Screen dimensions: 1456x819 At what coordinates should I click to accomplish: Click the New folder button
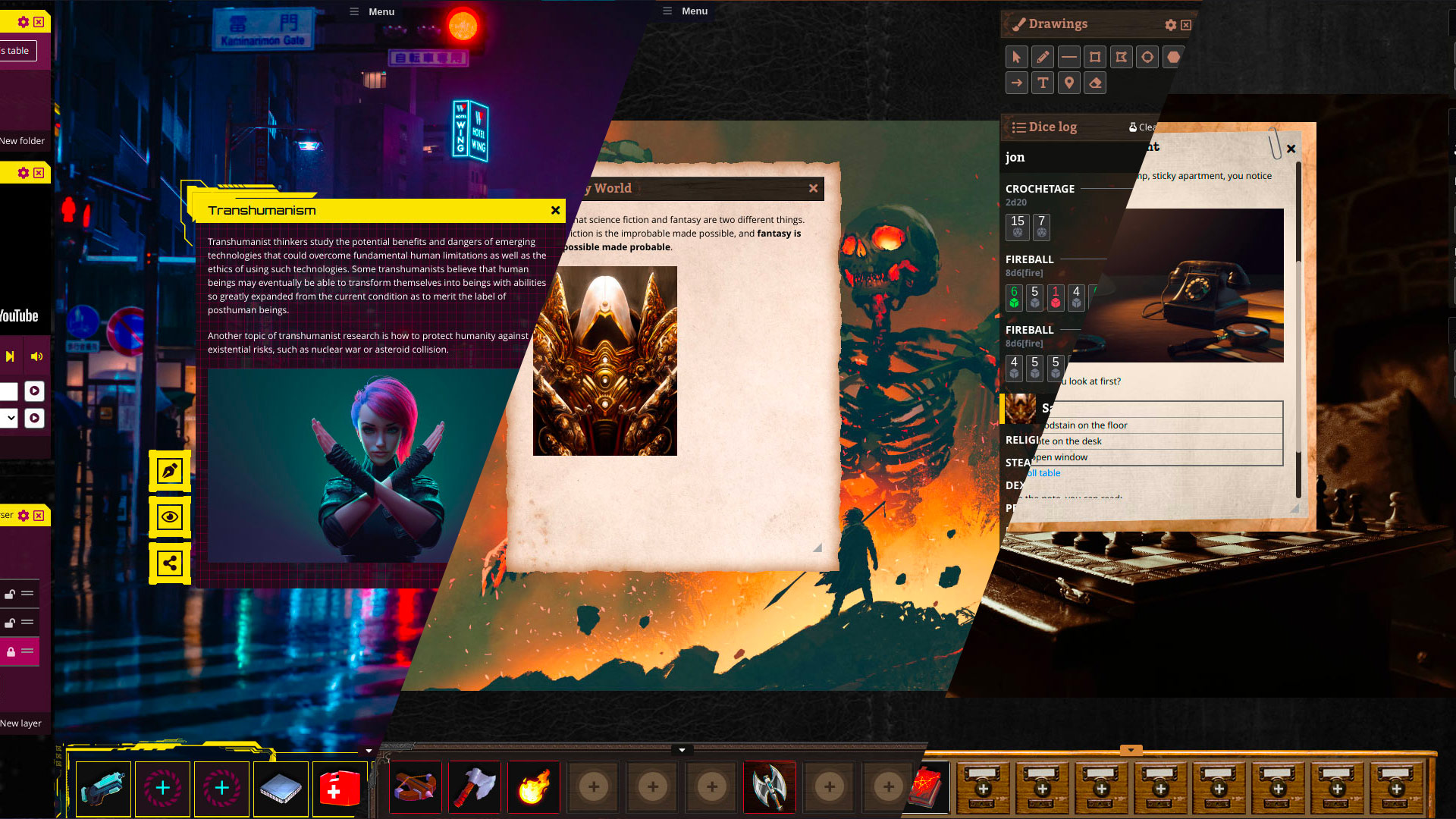[22, 141]
